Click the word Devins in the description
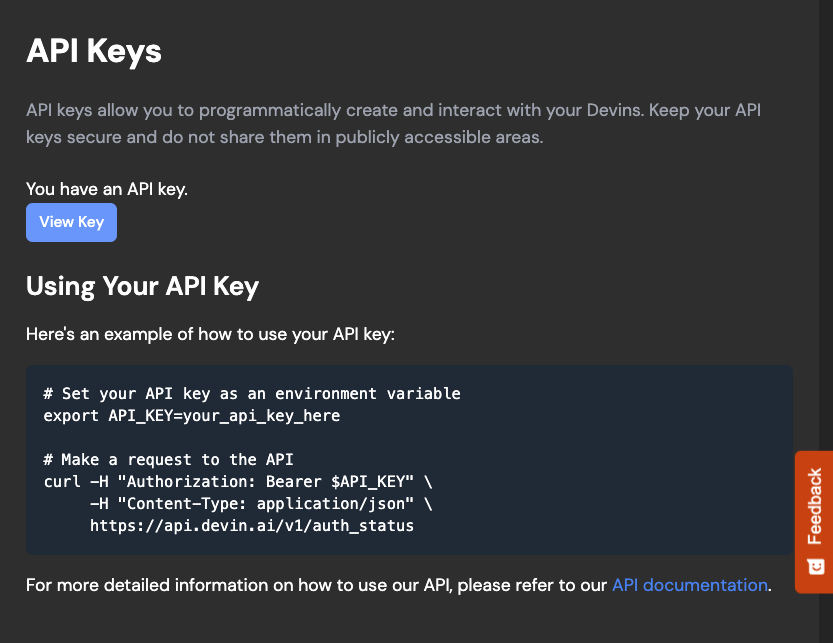833x643 pixels. coord(615,110)
